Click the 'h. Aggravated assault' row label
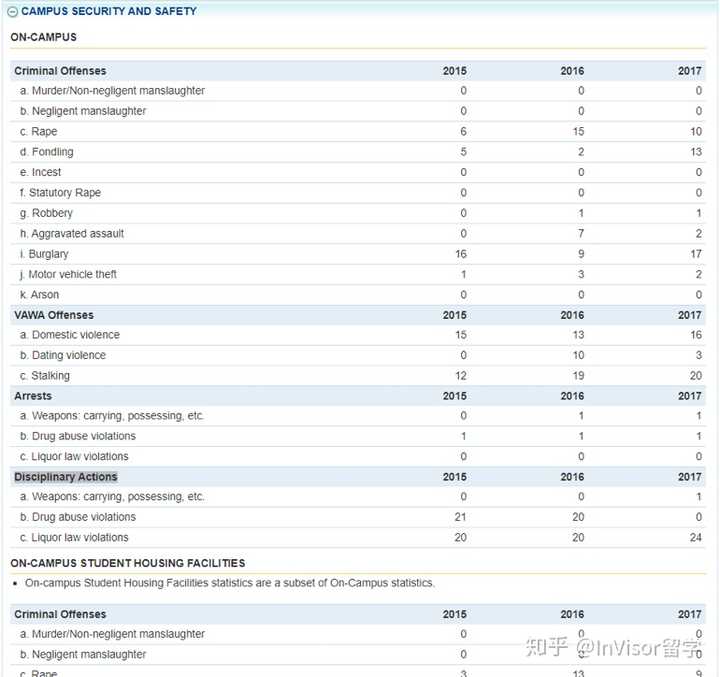The height and width of the screenshot is (677, 720). (72, 233)
